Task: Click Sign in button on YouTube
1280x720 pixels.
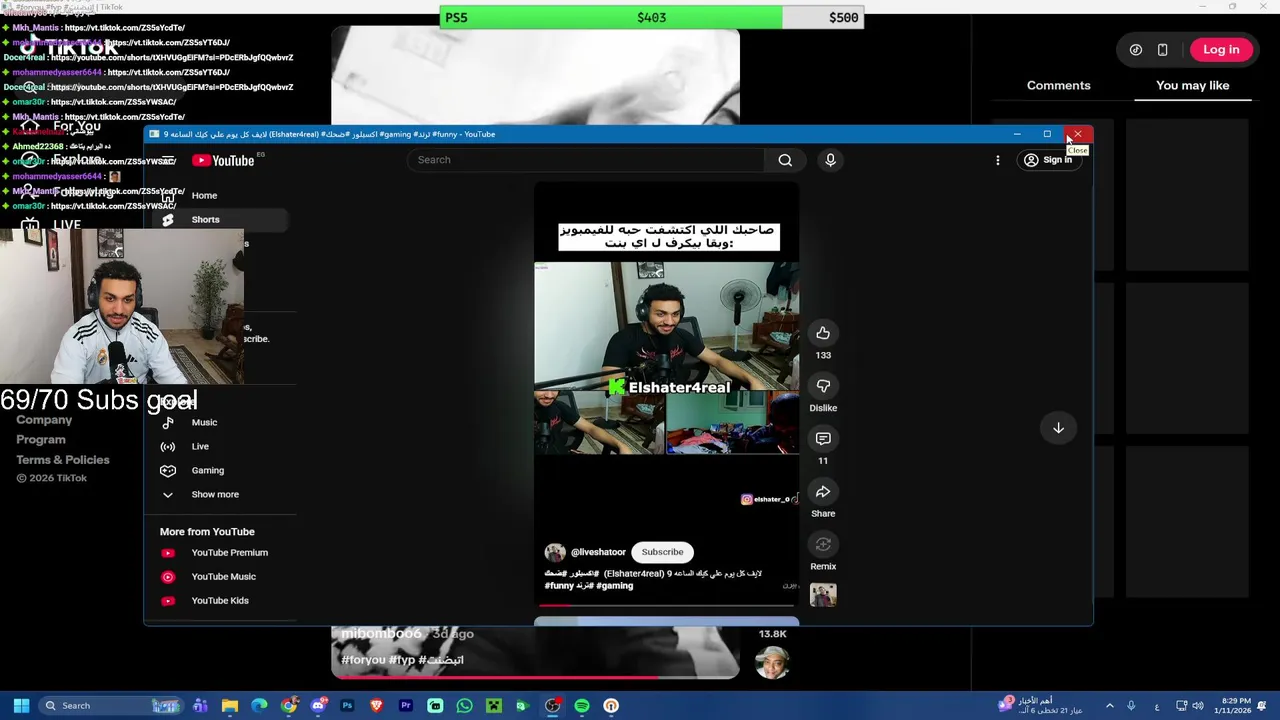Action: [1048, 160]
